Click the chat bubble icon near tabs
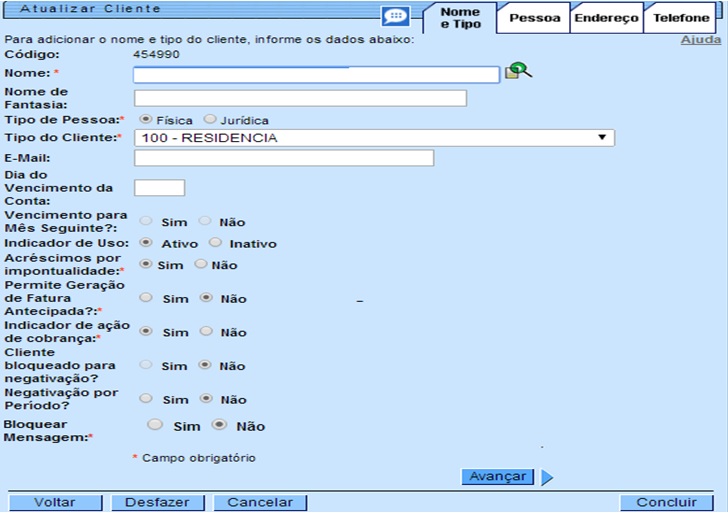Screen dimensions: 728x513 point(396,17)
